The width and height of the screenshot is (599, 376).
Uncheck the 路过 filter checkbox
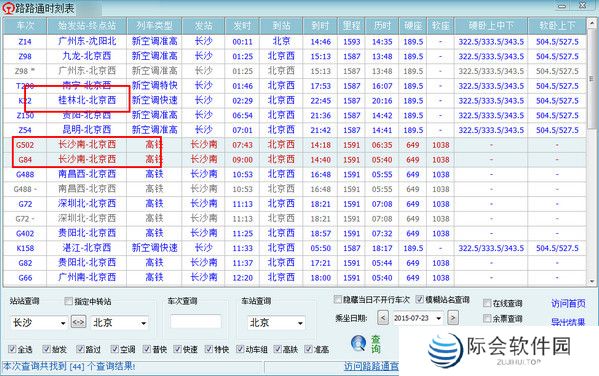80,348
